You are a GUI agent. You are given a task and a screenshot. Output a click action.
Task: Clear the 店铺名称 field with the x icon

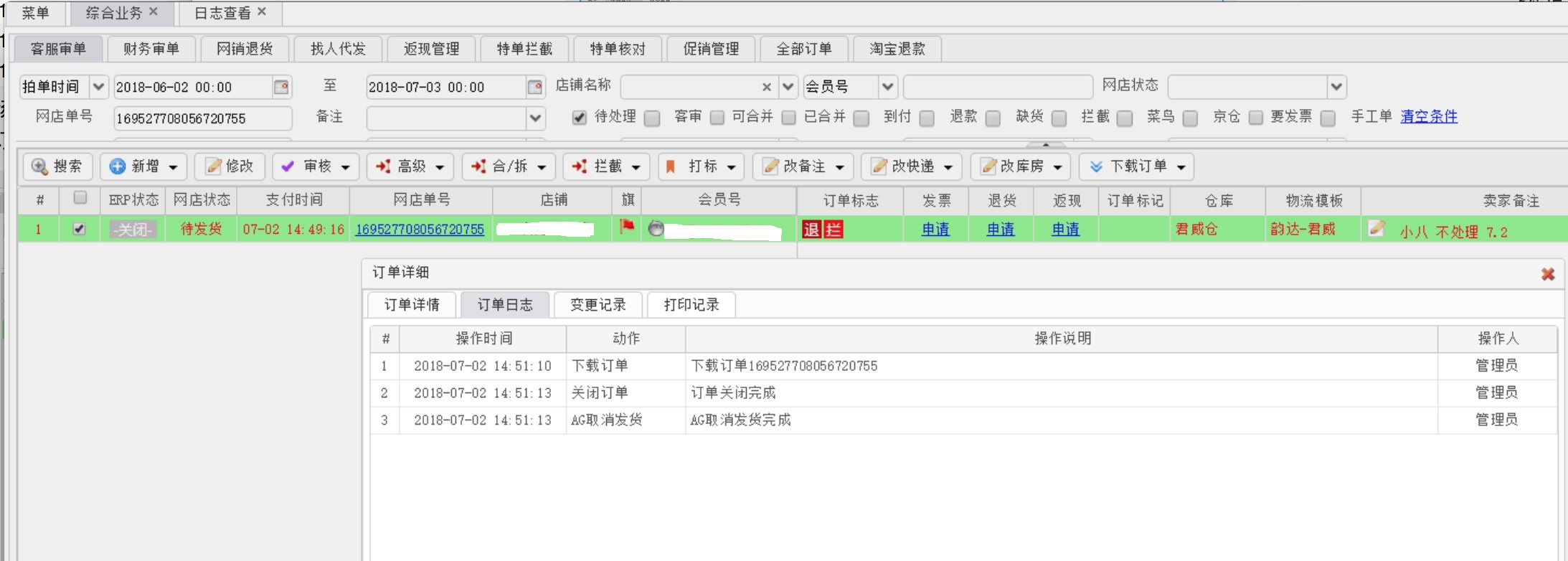click(x=767, y=88)
